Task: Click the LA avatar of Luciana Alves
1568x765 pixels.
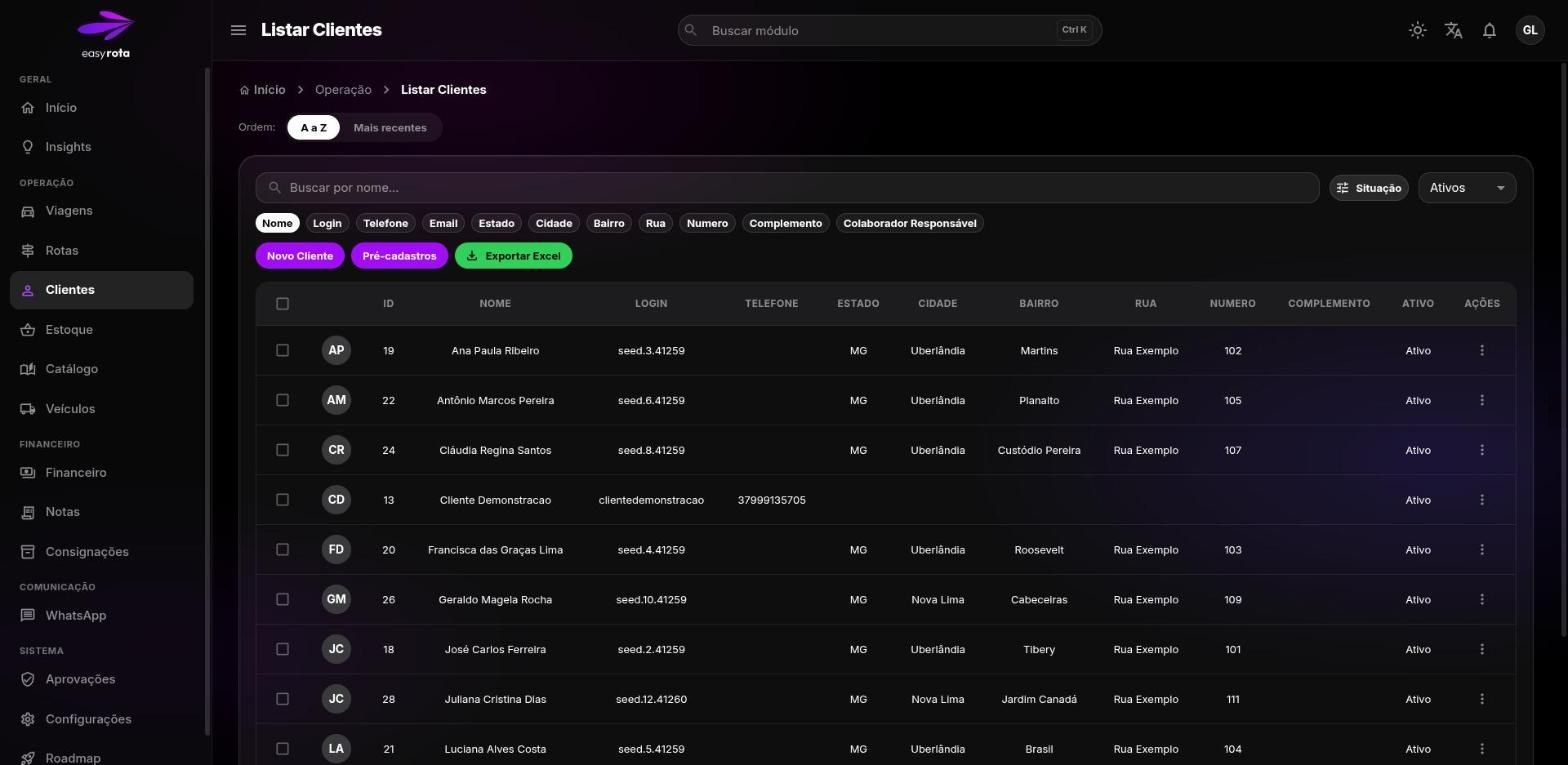Action: coord(336,749)
